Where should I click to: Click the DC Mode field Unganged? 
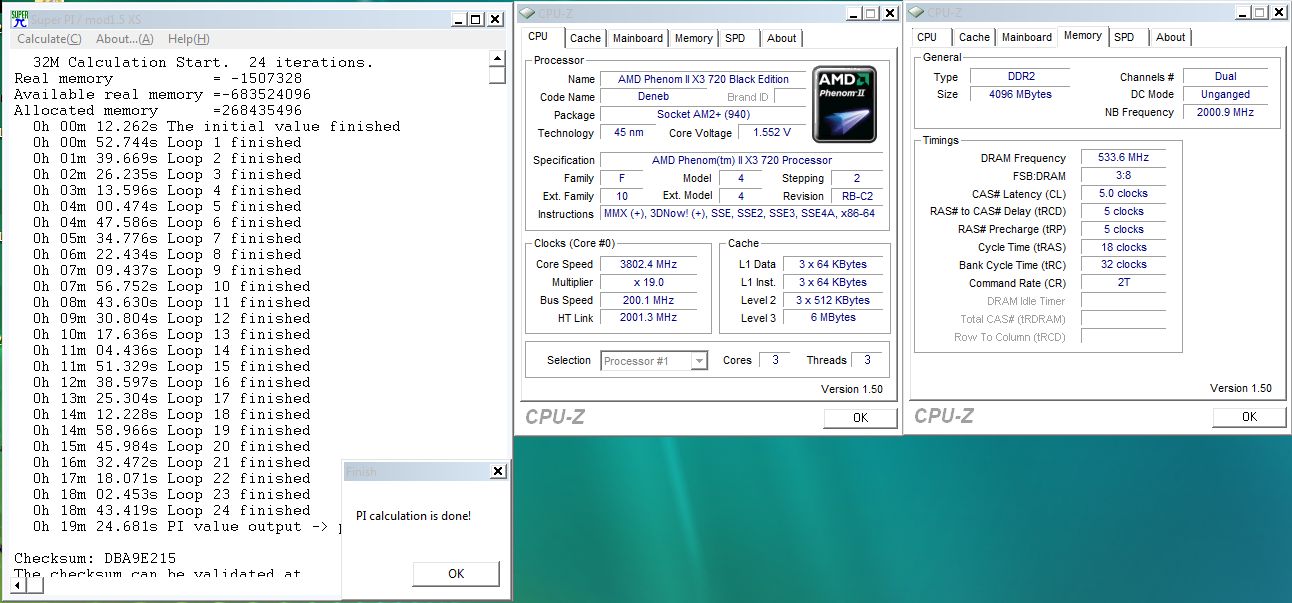click(x=1226, y=94)
